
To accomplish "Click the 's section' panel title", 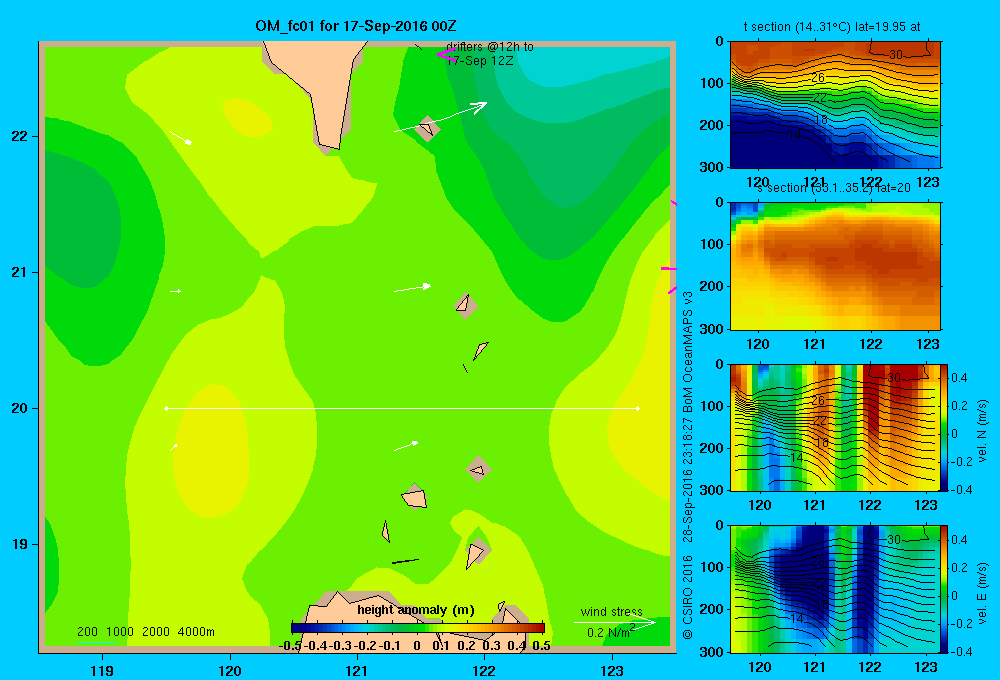I will [x=834, y=188].
